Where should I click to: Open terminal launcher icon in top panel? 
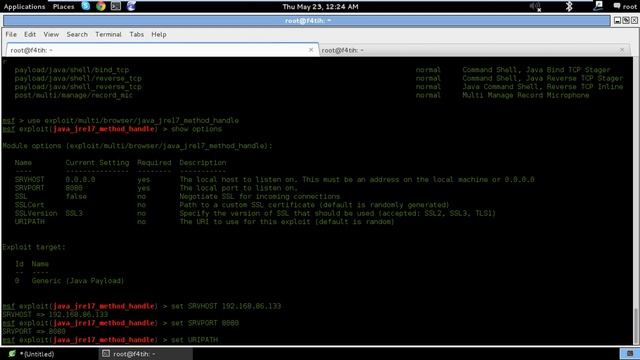click(x=116, y=6)
